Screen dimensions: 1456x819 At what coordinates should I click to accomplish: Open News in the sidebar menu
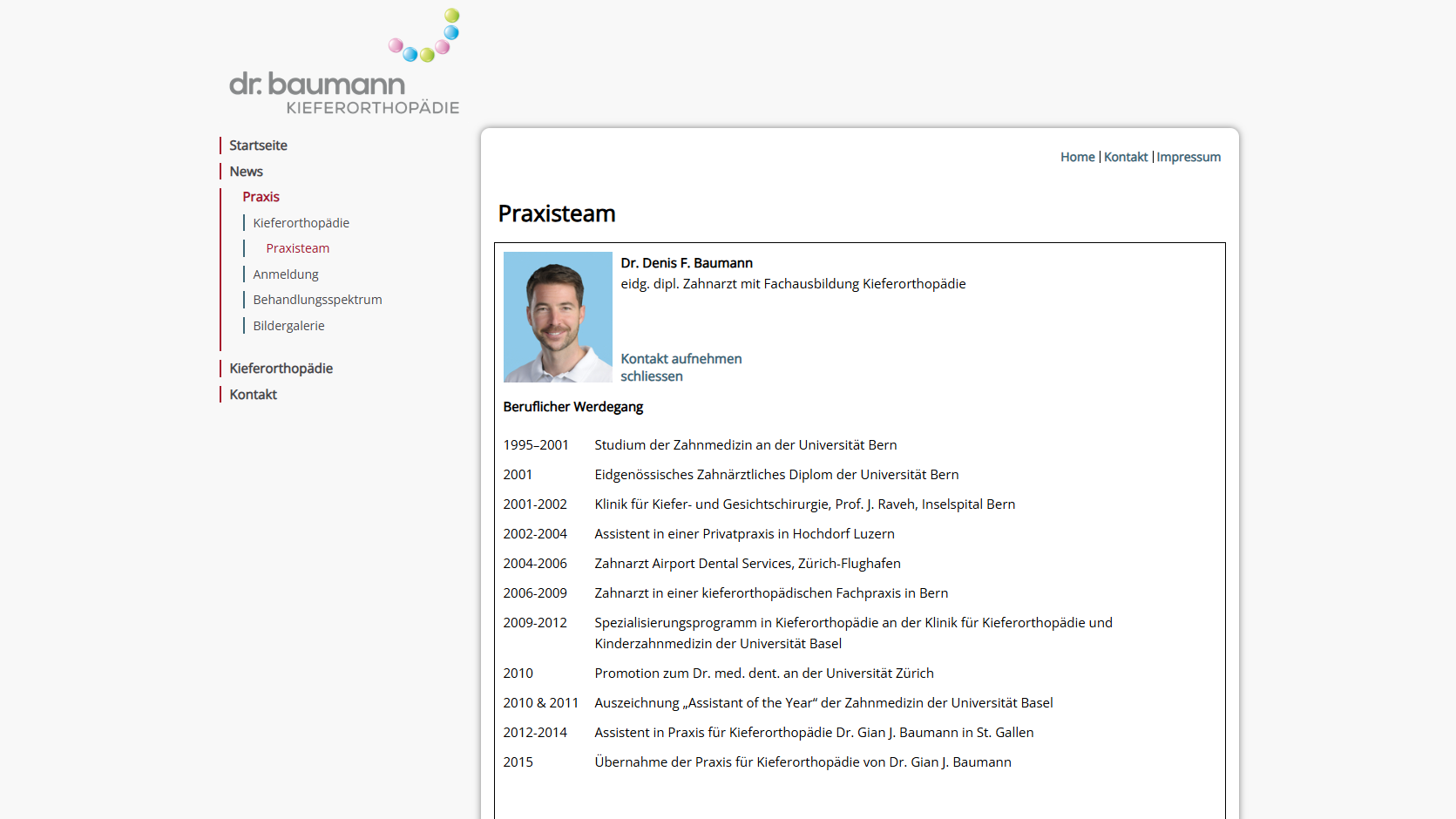[246, 172]
